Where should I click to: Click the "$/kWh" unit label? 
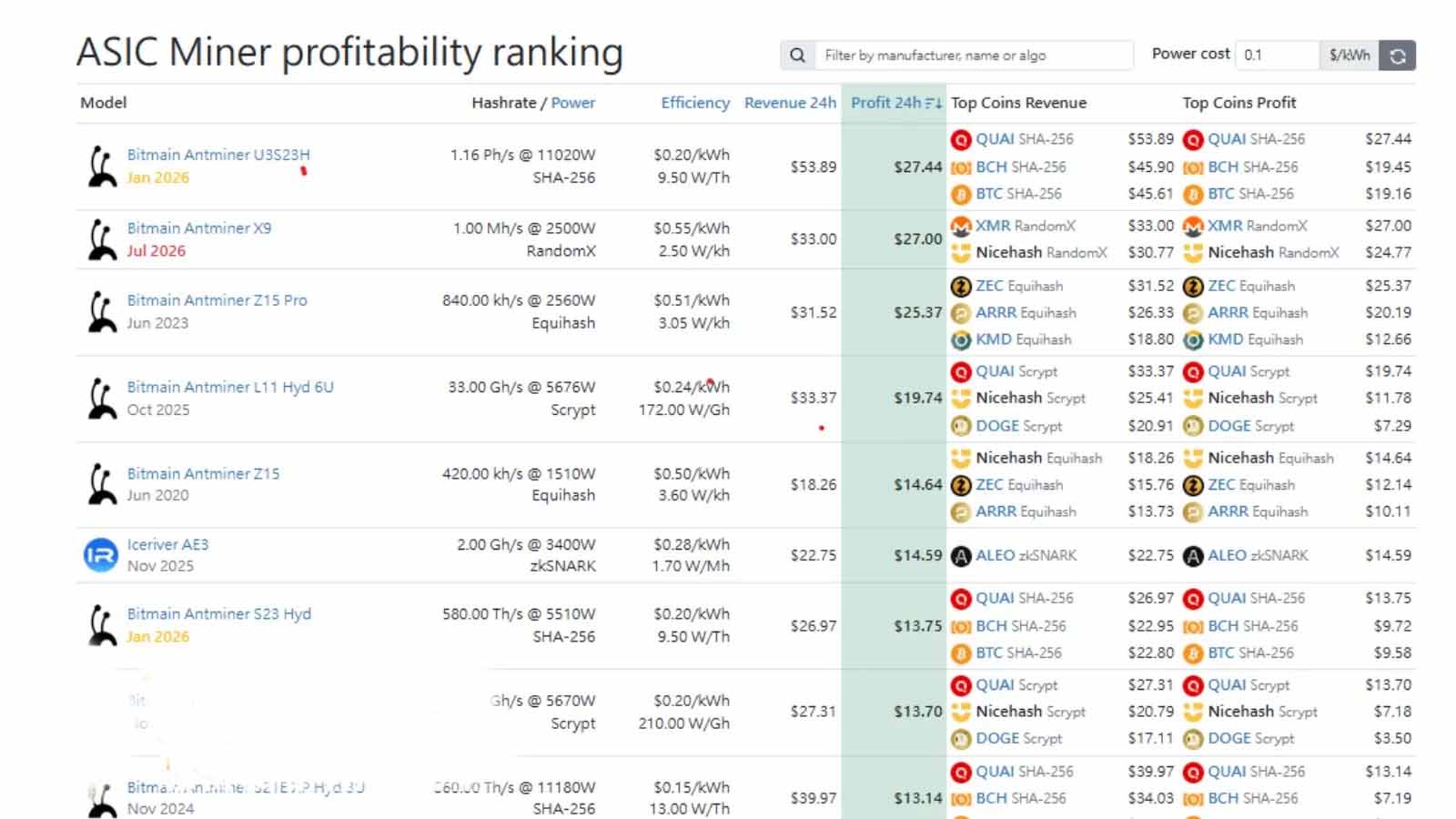coord(1350,56)
